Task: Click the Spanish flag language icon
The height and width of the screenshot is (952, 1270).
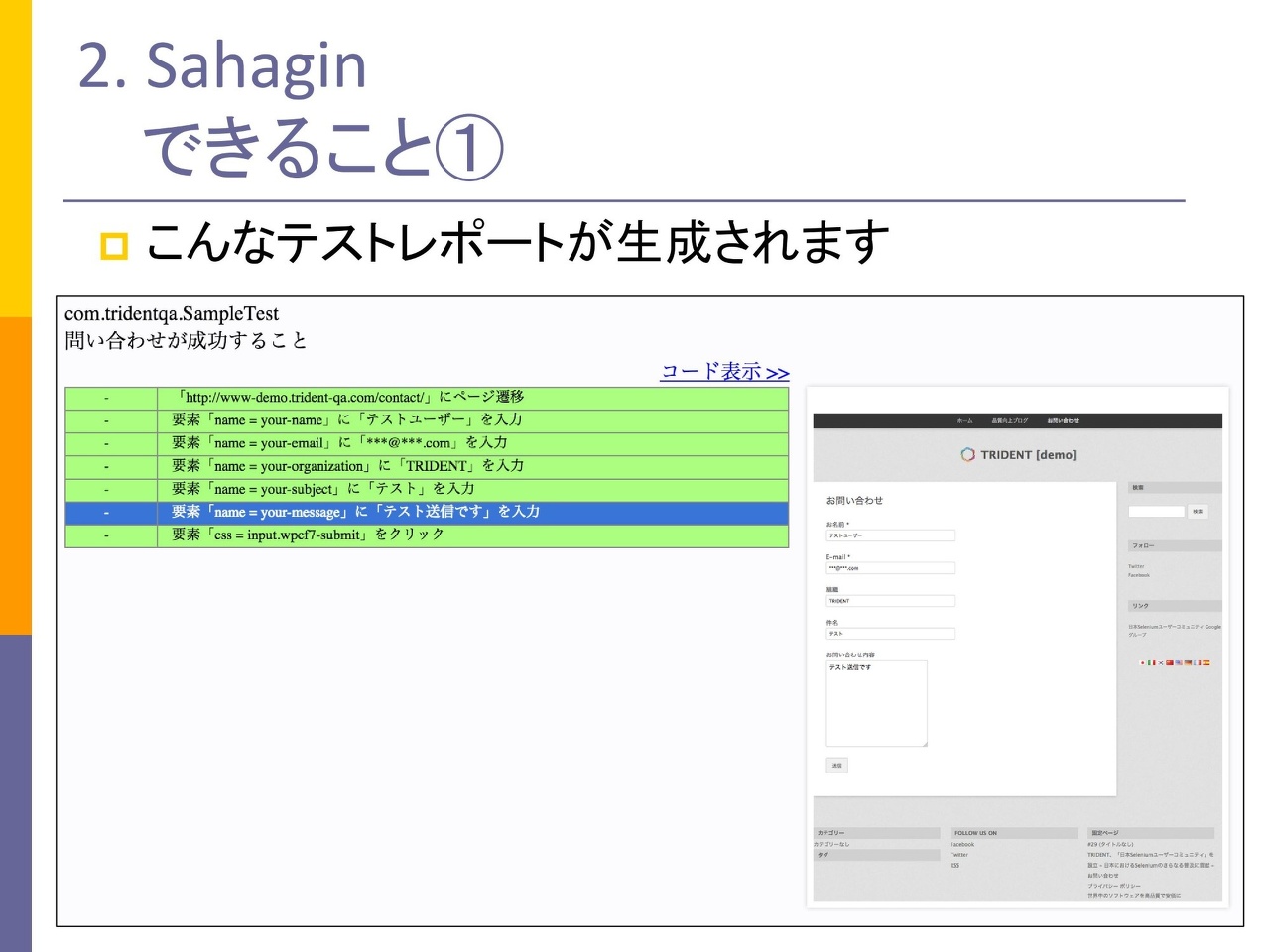Action: pos(1206,662)
